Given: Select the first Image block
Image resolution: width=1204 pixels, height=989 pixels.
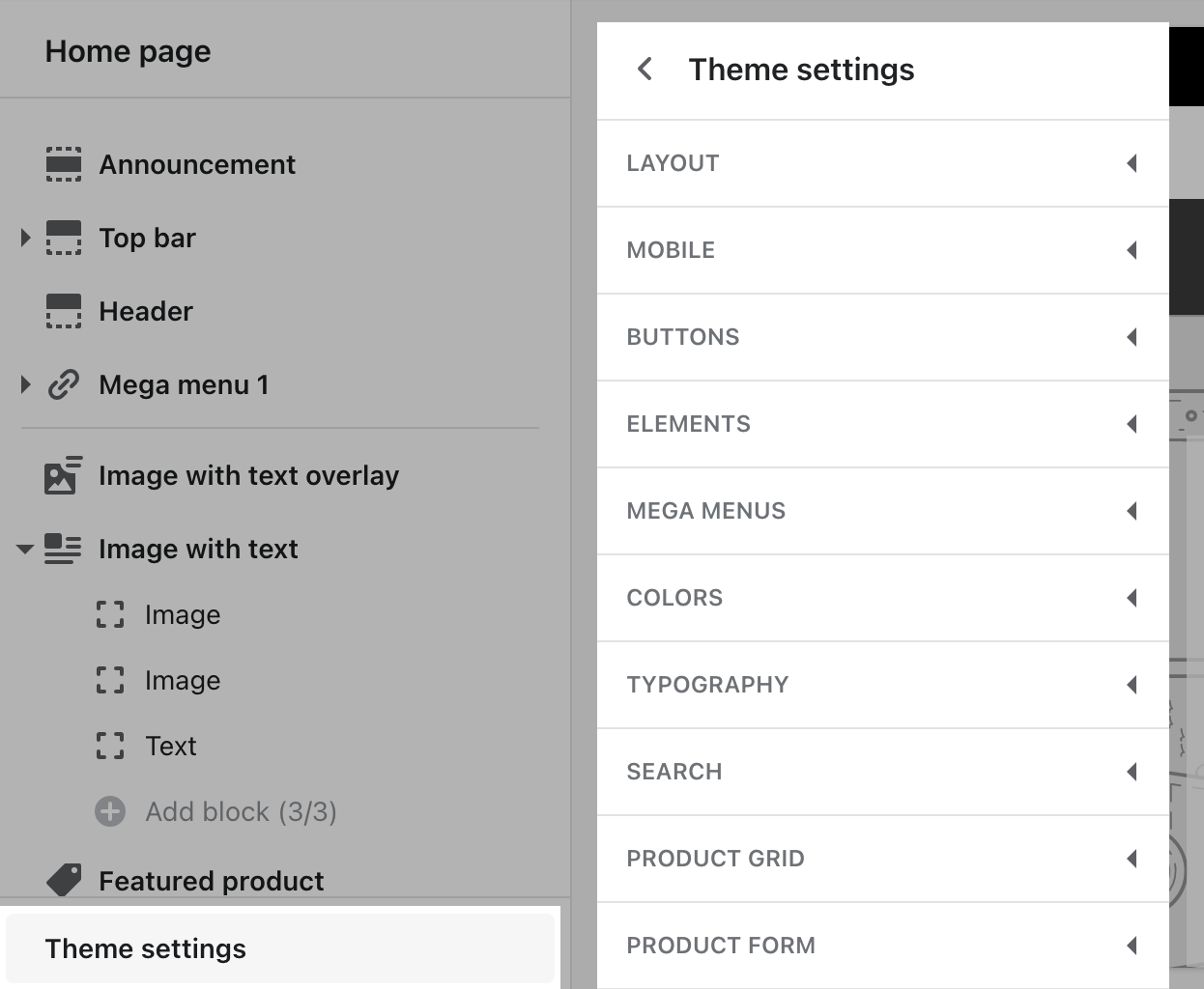Looking at the screenshot, I should (x=183, y=614).
